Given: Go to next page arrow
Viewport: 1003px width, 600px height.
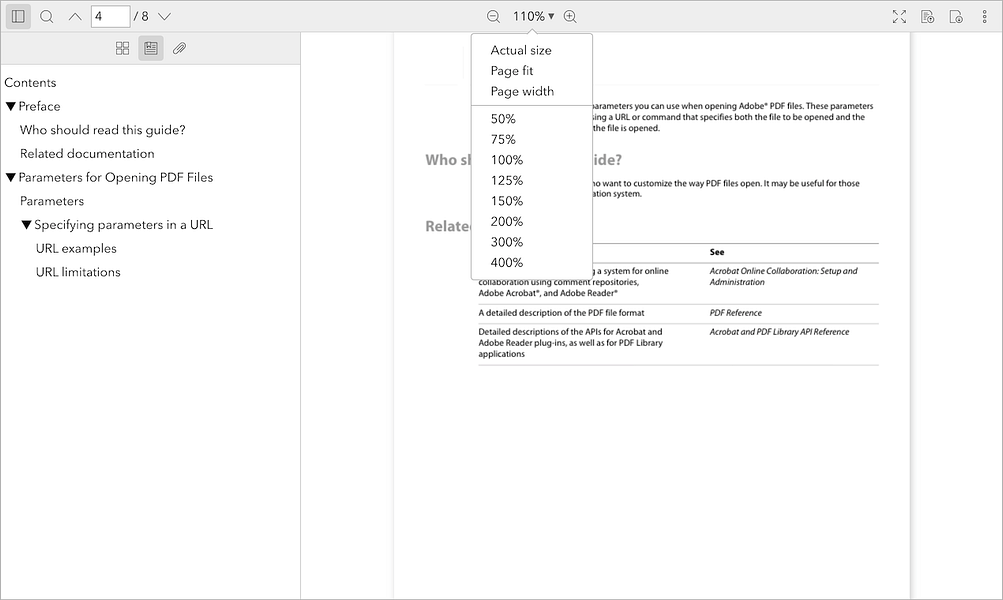Looking at the screenshot, I should coord(164,17).
